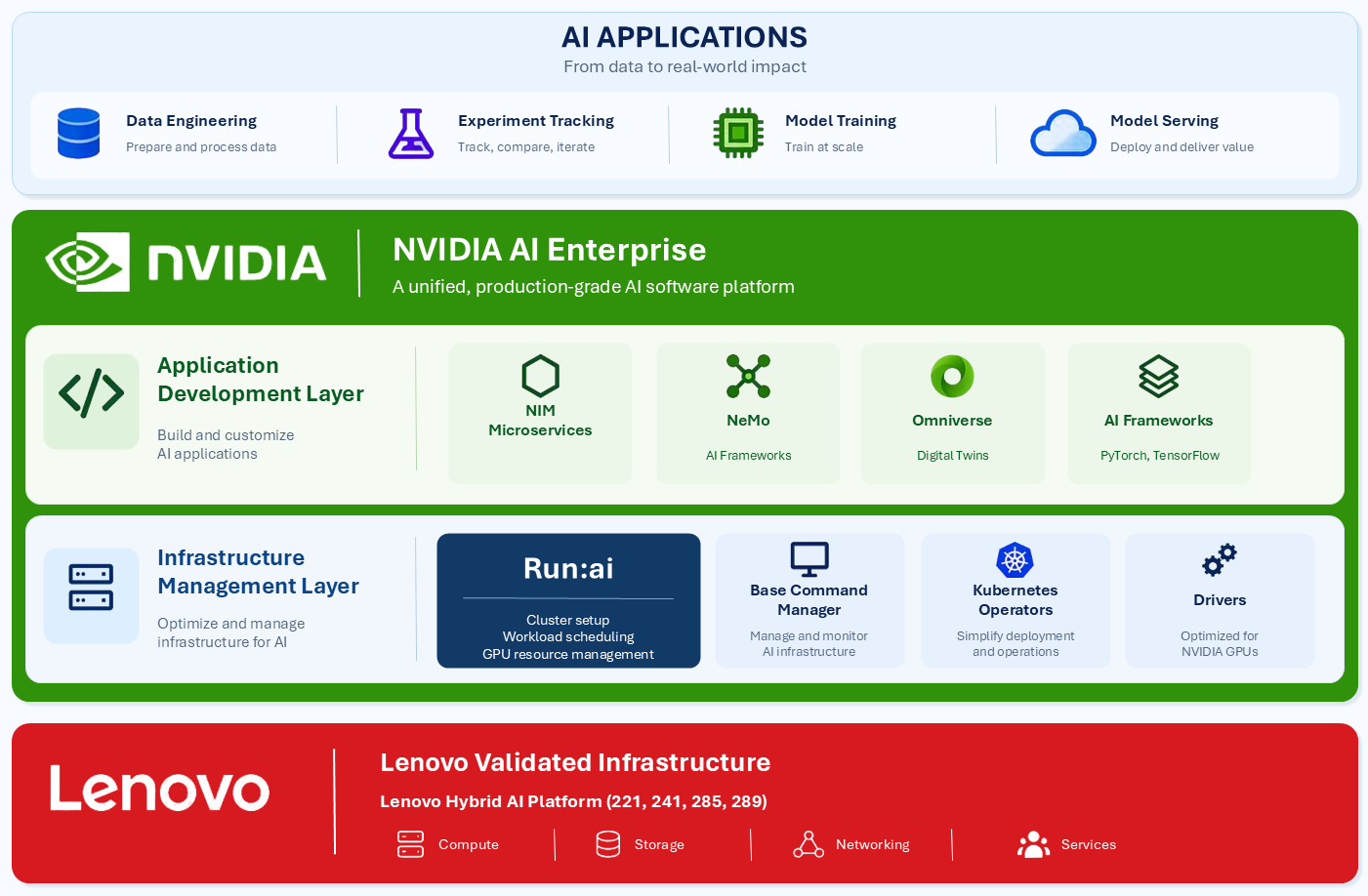Click the 'Digital Twins' label under Omniverse

click(953, 456)
